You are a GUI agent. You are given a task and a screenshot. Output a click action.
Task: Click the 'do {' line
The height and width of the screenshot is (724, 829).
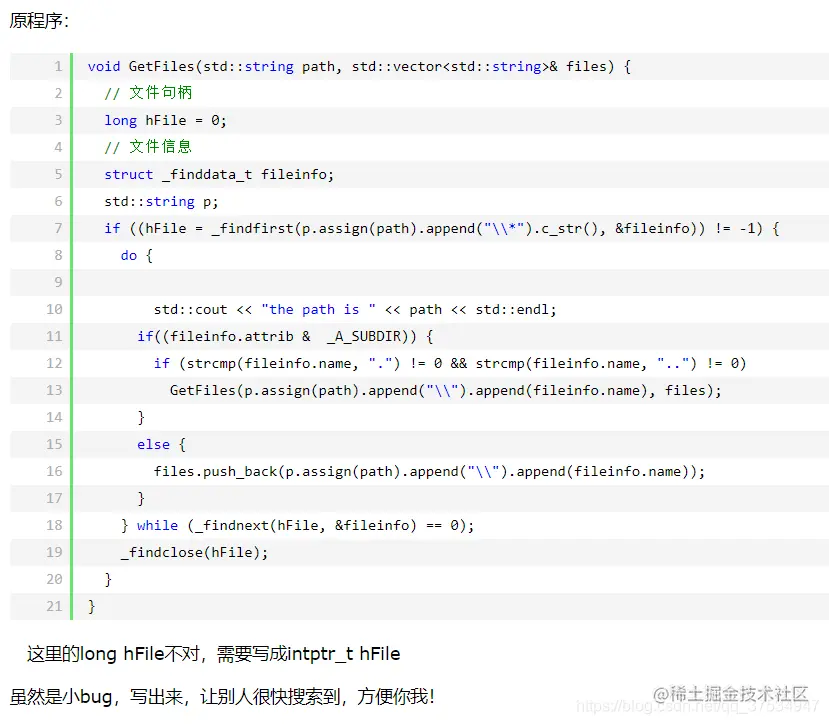[x=136, y=255]
